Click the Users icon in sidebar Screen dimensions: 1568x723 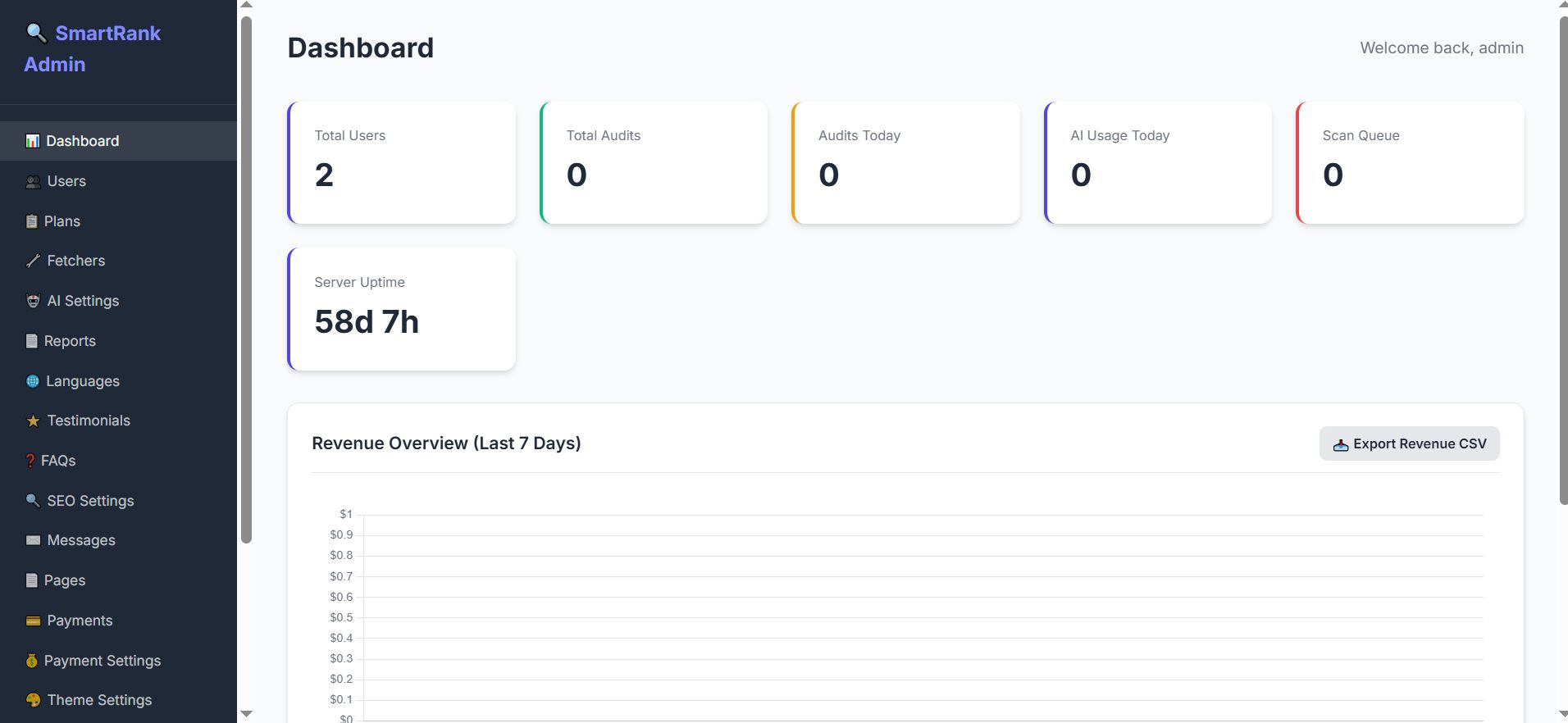click(33, 182)
